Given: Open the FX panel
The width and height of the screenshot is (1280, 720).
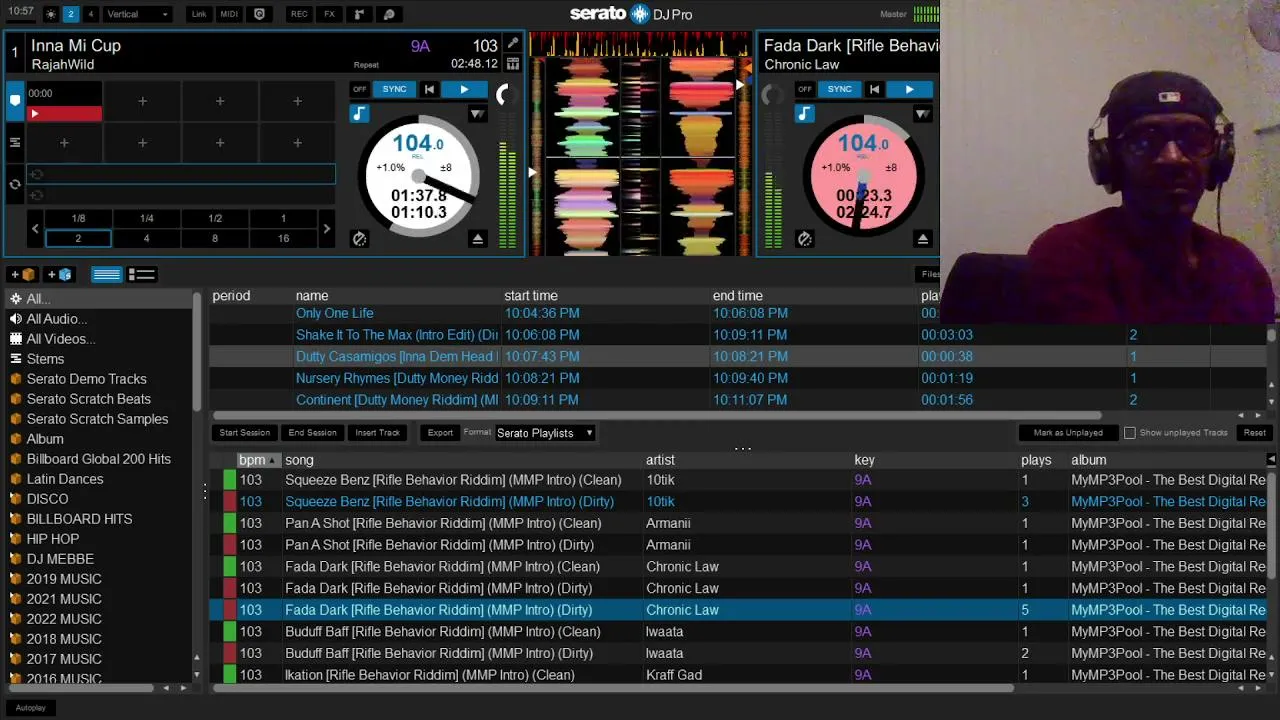Looking at the screenshot, I should click(x=329, y=14).
